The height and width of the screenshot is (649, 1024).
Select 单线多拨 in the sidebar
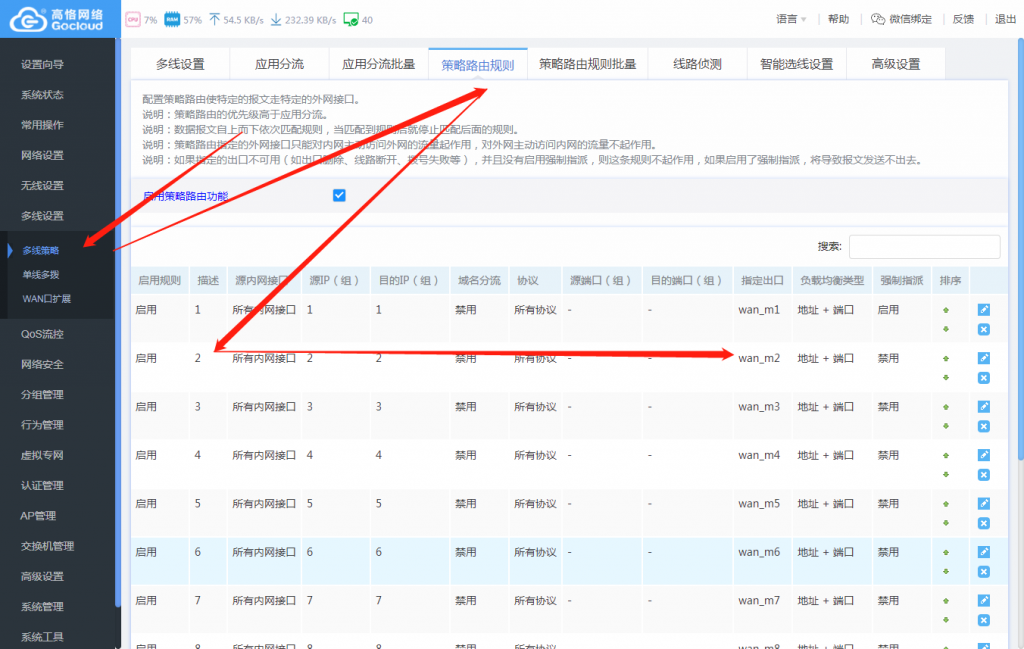(x=40, y=274)
